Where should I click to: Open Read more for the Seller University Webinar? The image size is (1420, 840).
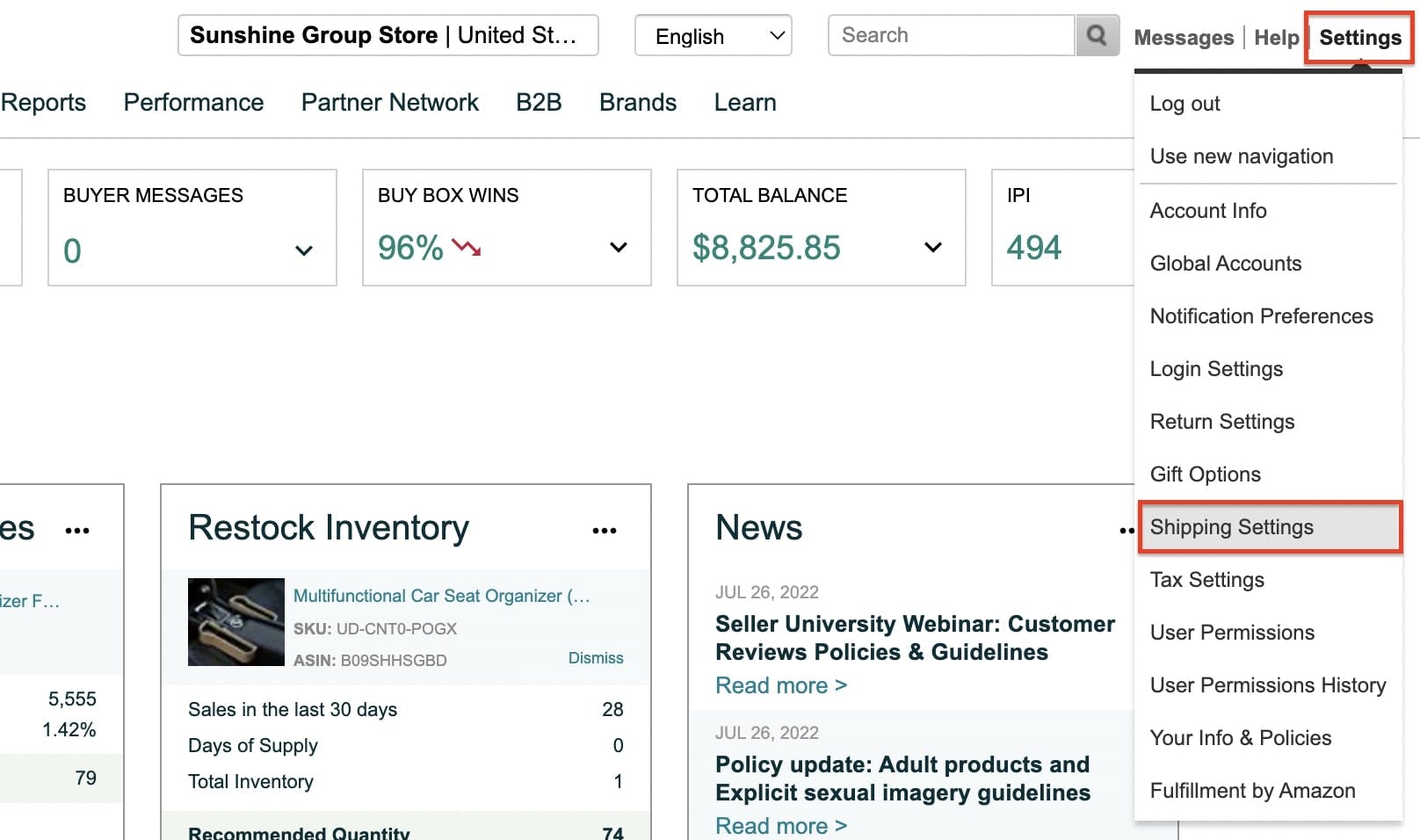tap(779, 685)
